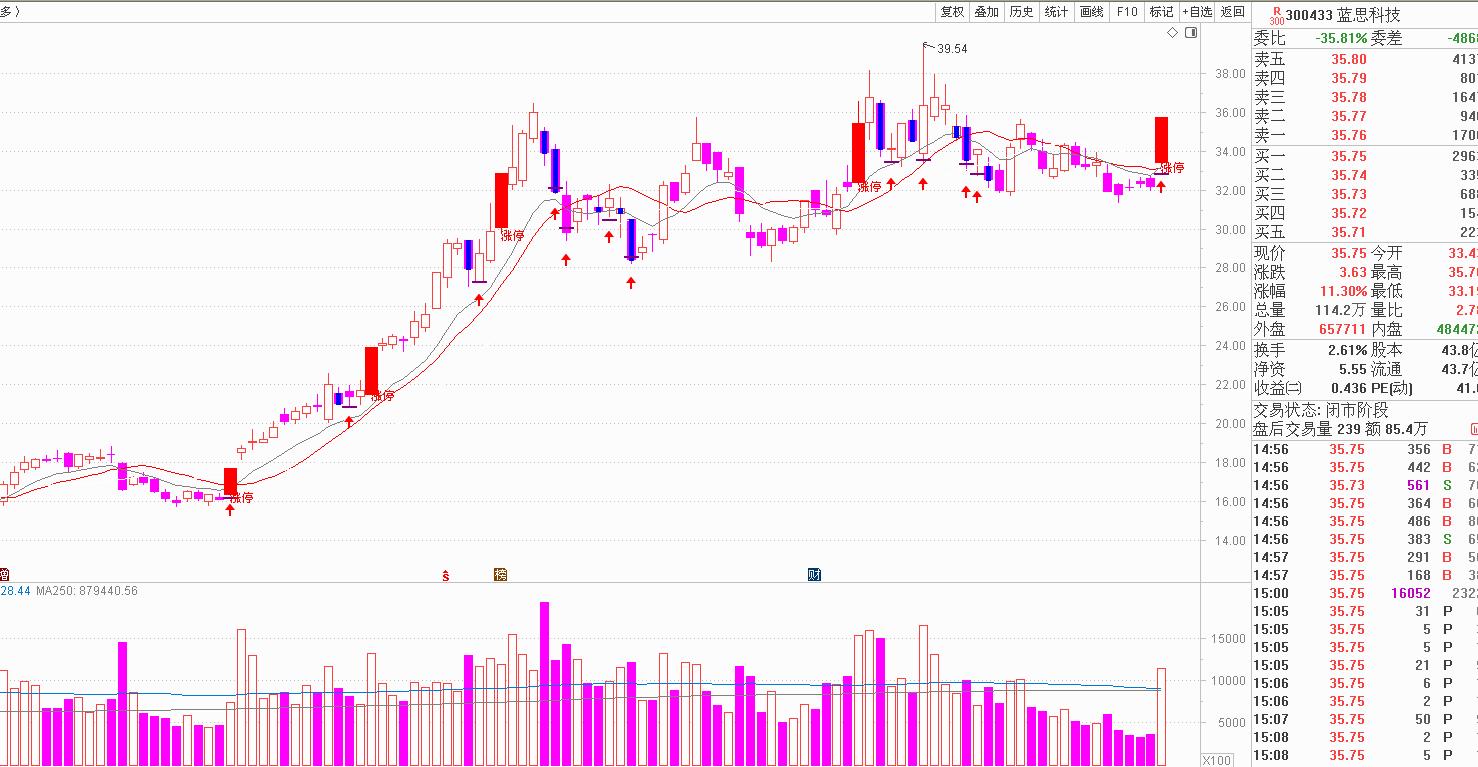
Task: Activate the 画线 drawing tool
Action: [1092, 12]
